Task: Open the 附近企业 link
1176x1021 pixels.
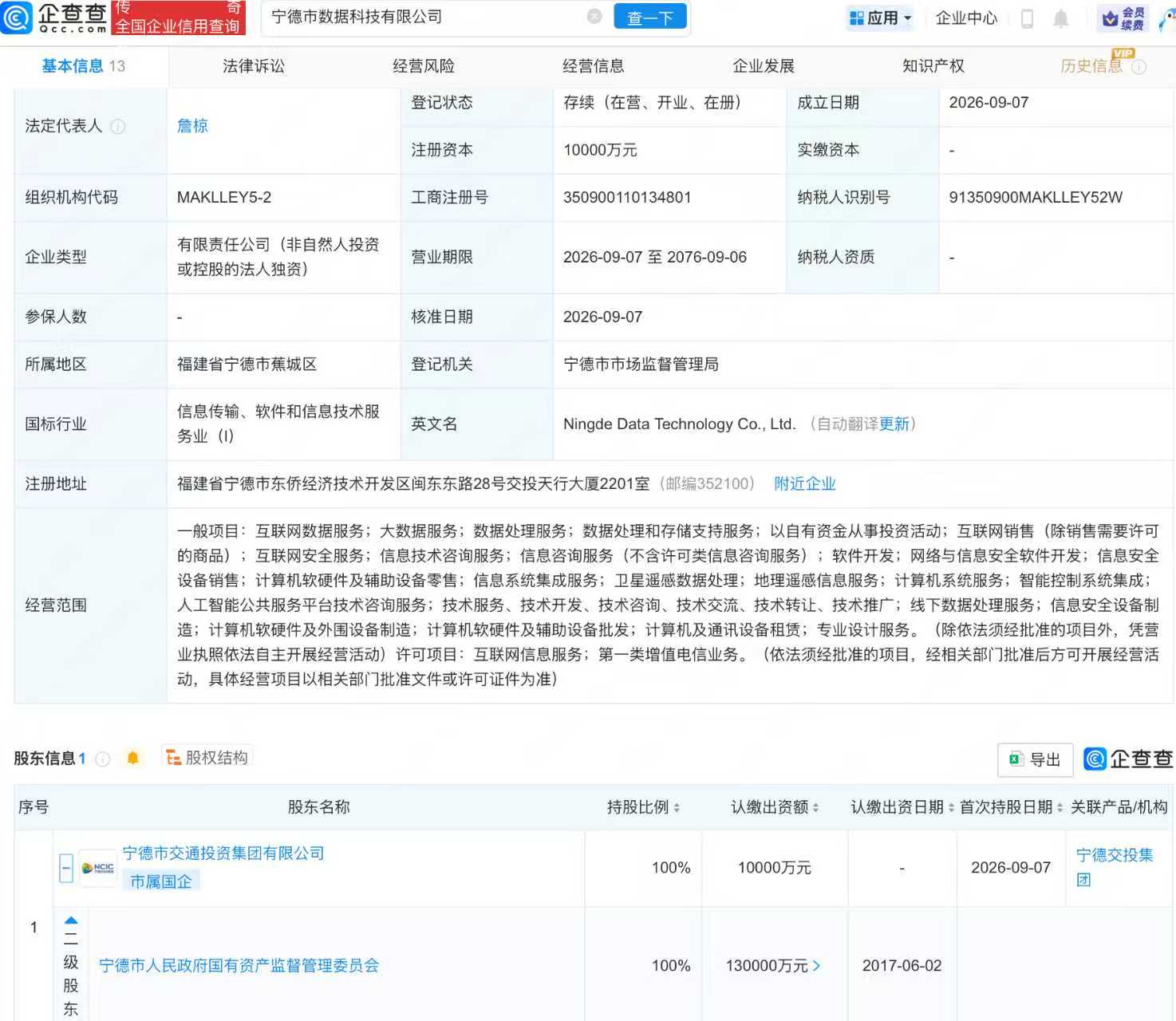Action: 805,483
